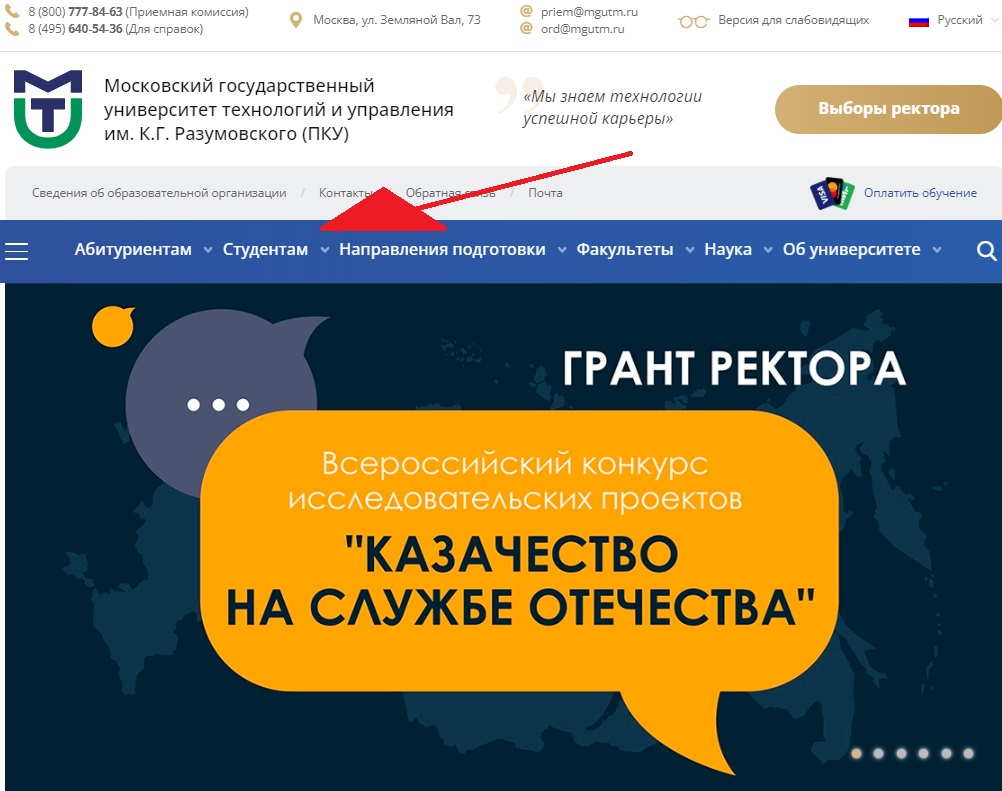Image resolution: width=1002 pixels, height=791 pixels.
Task: Switch to the third carousel slide dot
Action: tap(901, 753)
